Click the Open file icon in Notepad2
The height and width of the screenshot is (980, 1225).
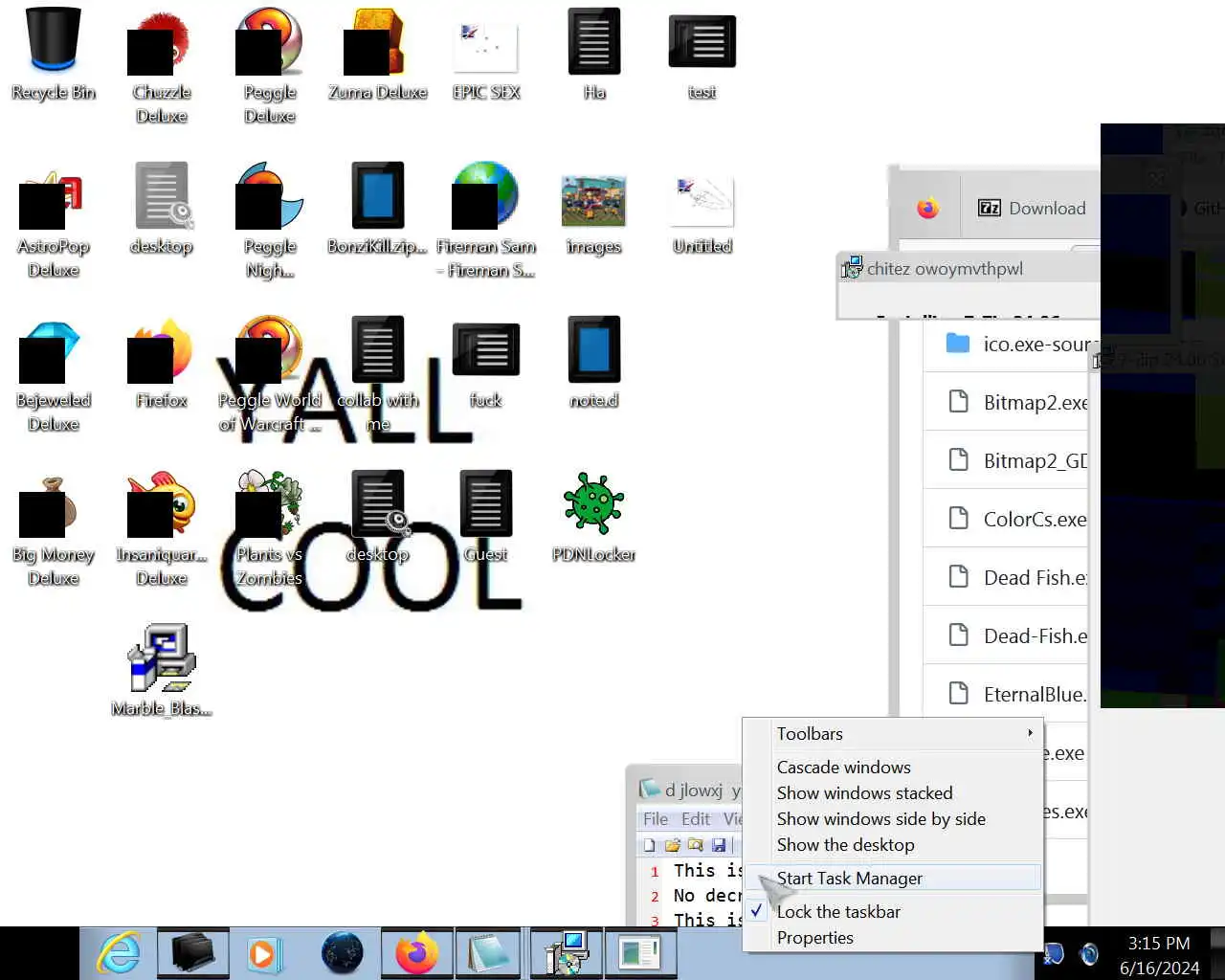click(673, 845)
